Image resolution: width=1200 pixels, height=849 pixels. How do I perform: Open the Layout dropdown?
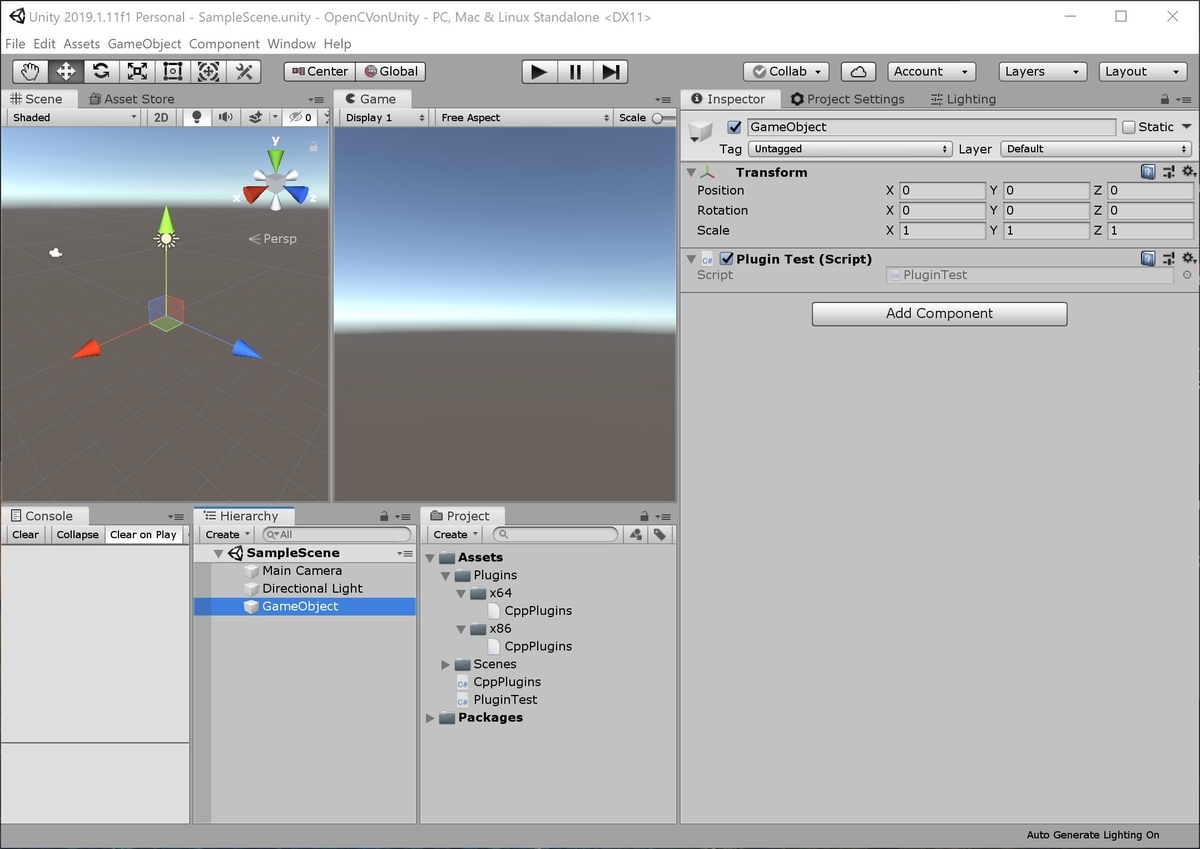coord(1143,71)
